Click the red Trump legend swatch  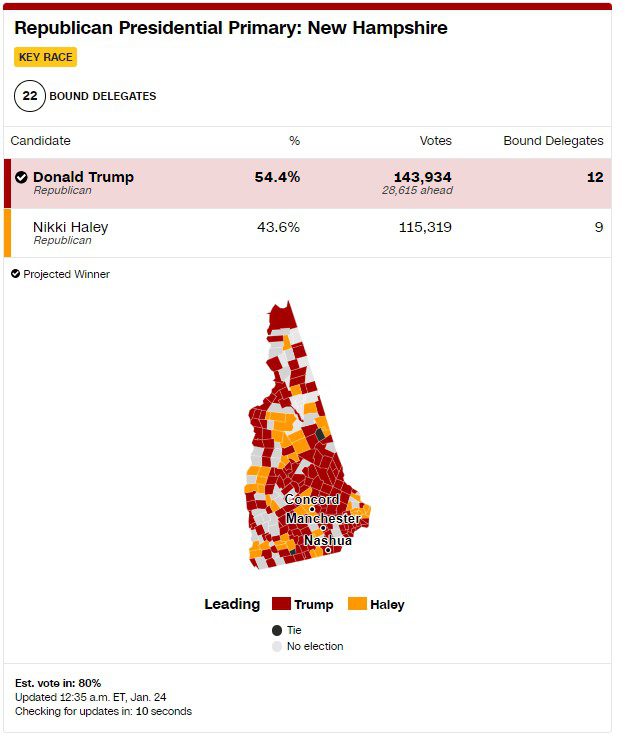click(x=281, y=603)
